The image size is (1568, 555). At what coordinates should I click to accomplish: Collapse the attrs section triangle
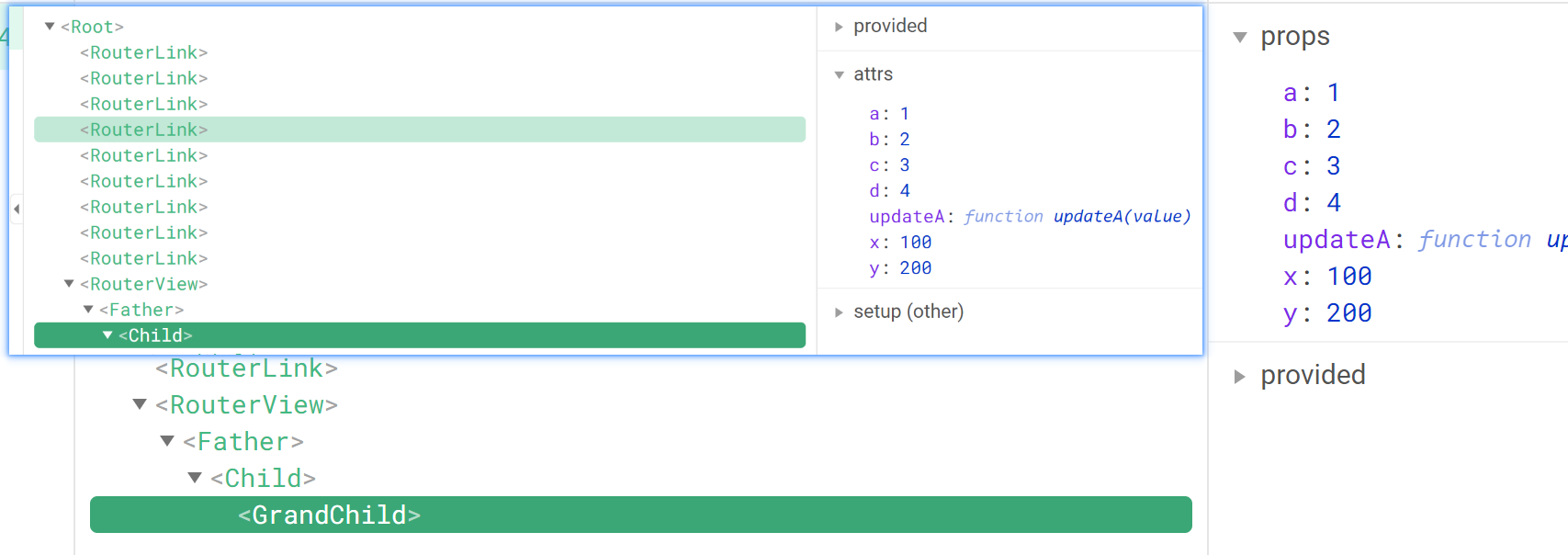click(x=839, y=74)
